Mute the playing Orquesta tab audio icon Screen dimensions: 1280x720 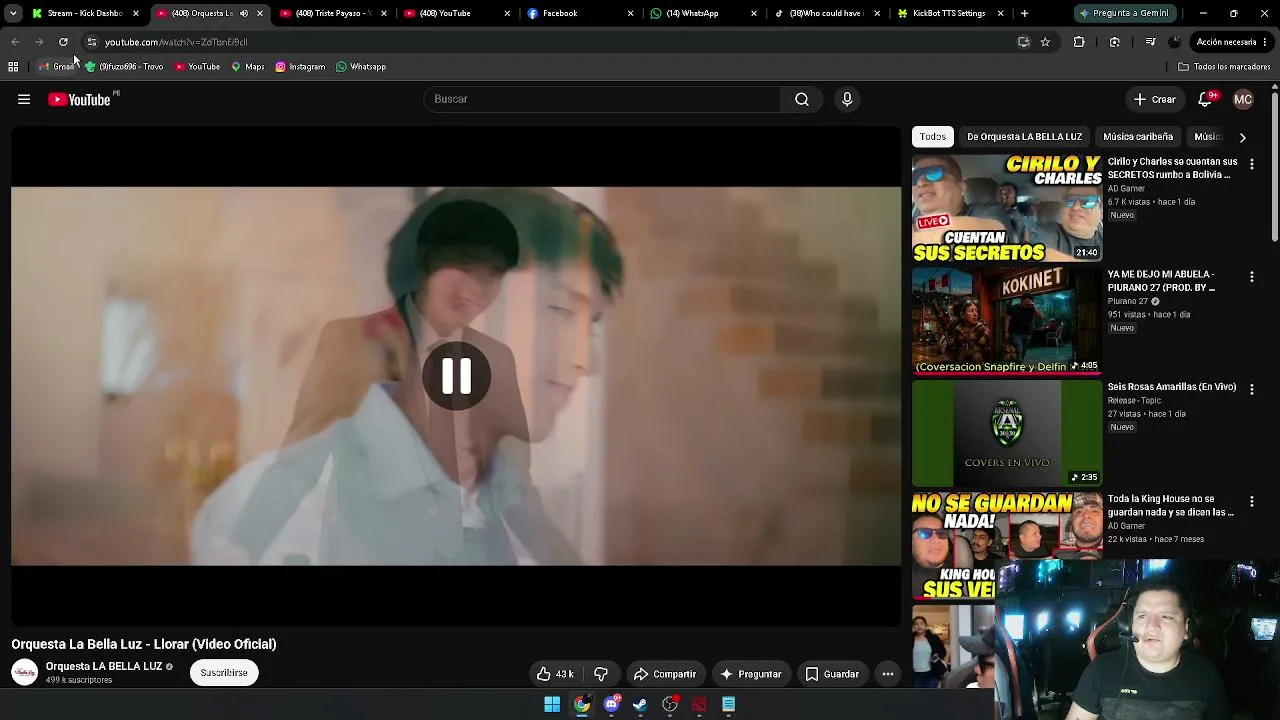point(244,14)
